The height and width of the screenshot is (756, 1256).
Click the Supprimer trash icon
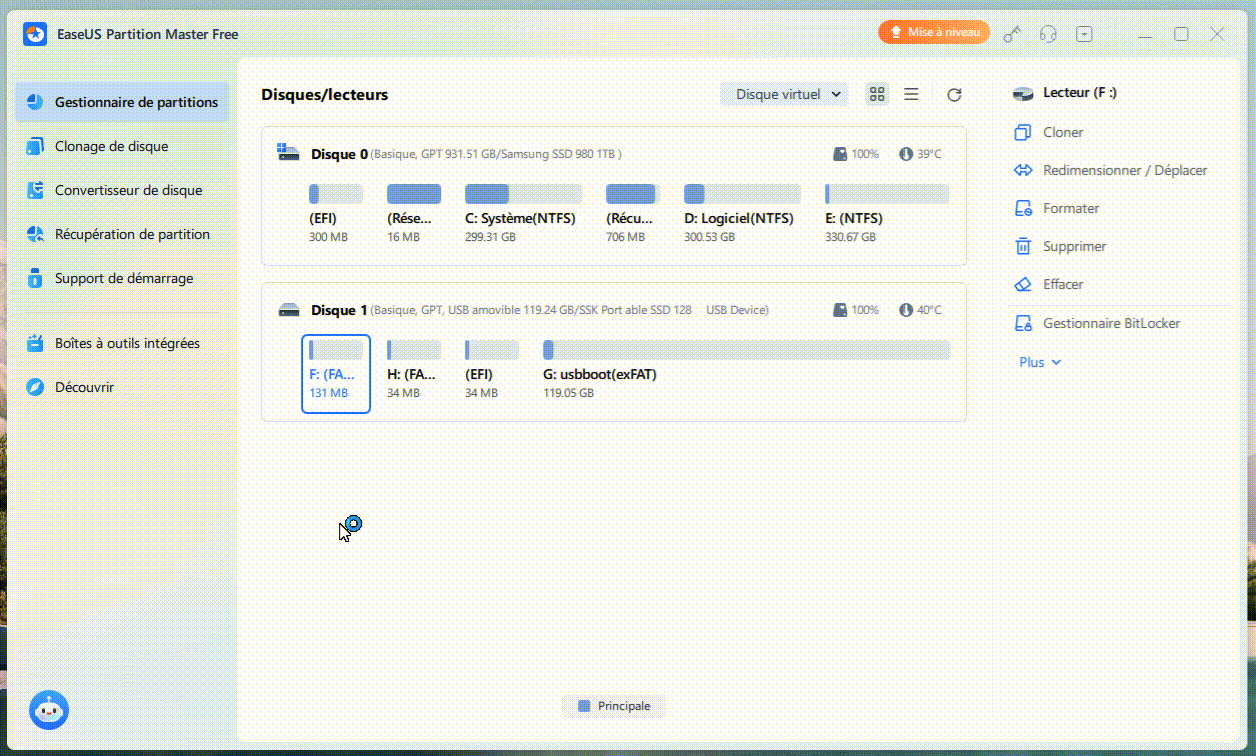pyautogui.click(x=1022, y=246)
